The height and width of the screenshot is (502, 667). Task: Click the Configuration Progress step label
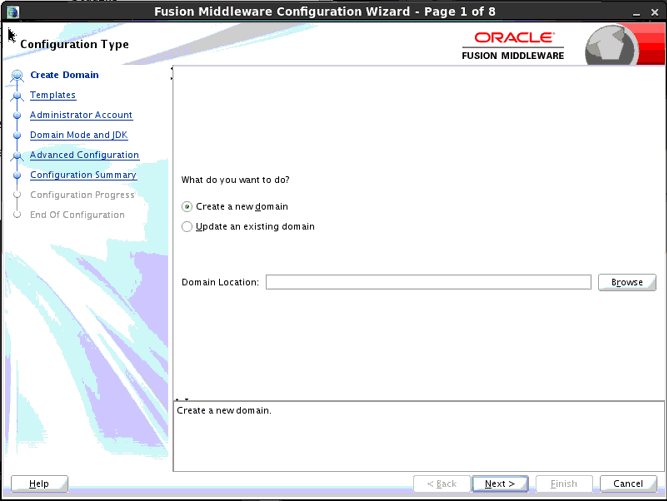tap(82, 195)
